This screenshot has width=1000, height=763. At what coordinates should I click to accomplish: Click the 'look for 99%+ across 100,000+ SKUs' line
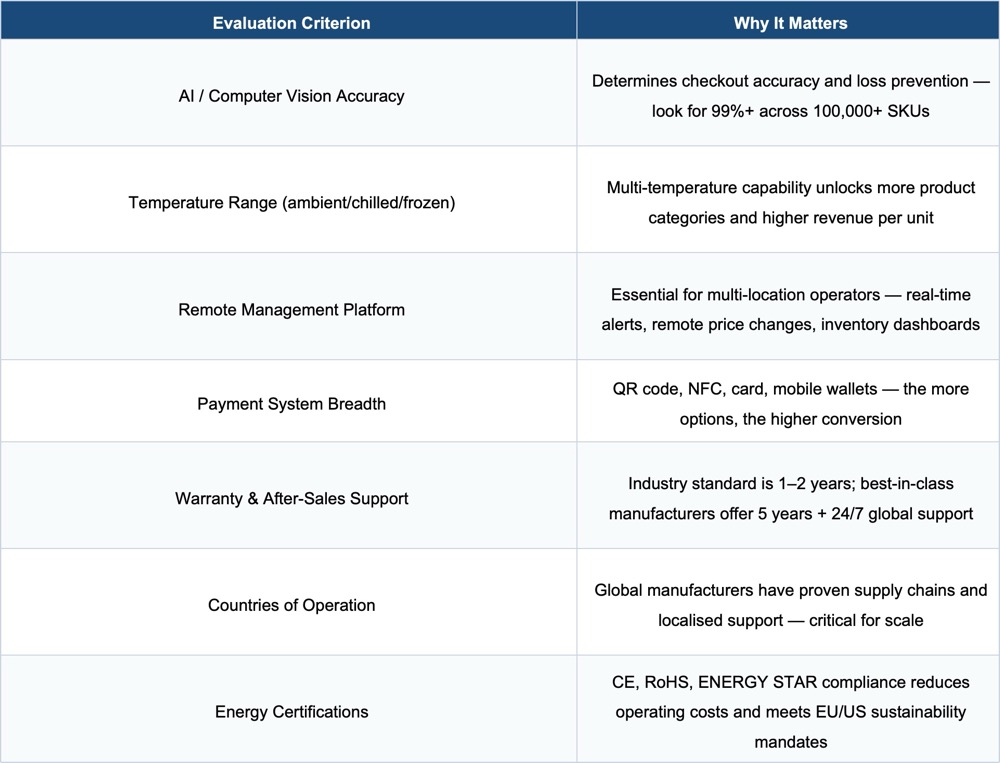pos(790,111)
